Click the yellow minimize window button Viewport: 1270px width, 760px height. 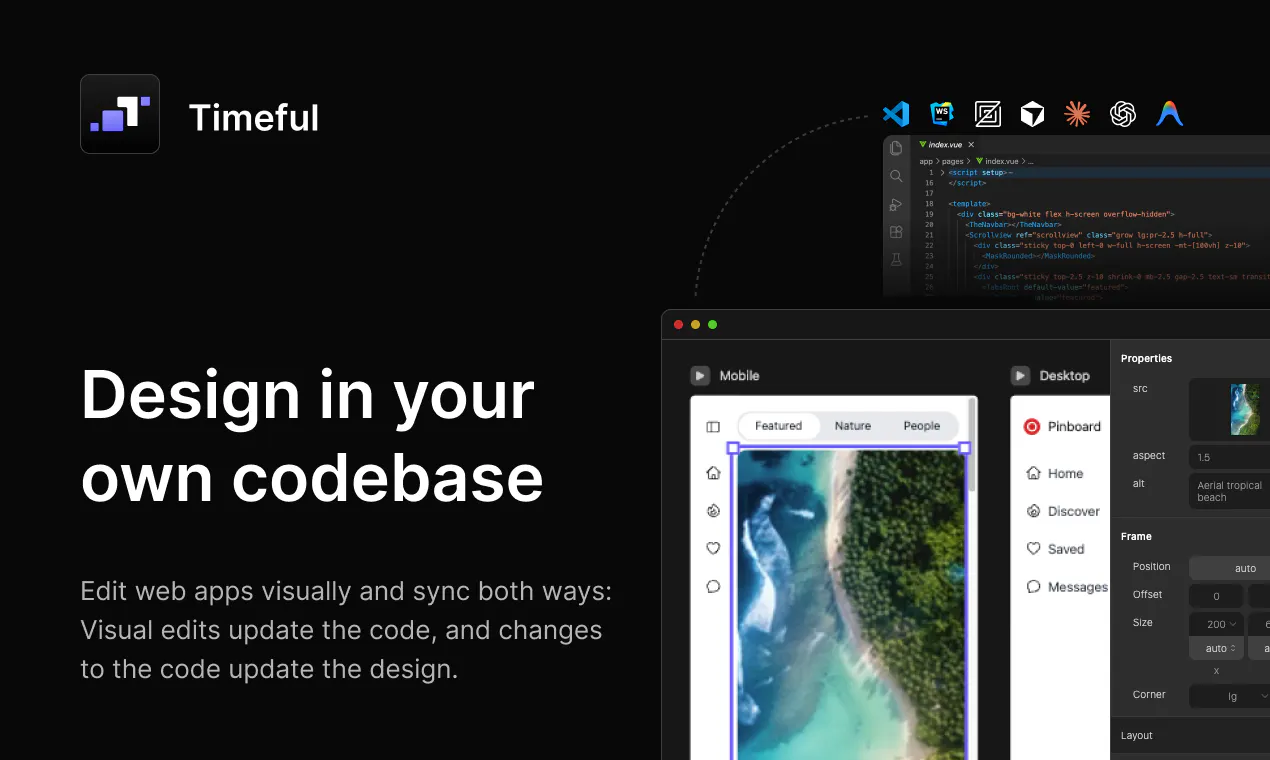pos(696,325)
